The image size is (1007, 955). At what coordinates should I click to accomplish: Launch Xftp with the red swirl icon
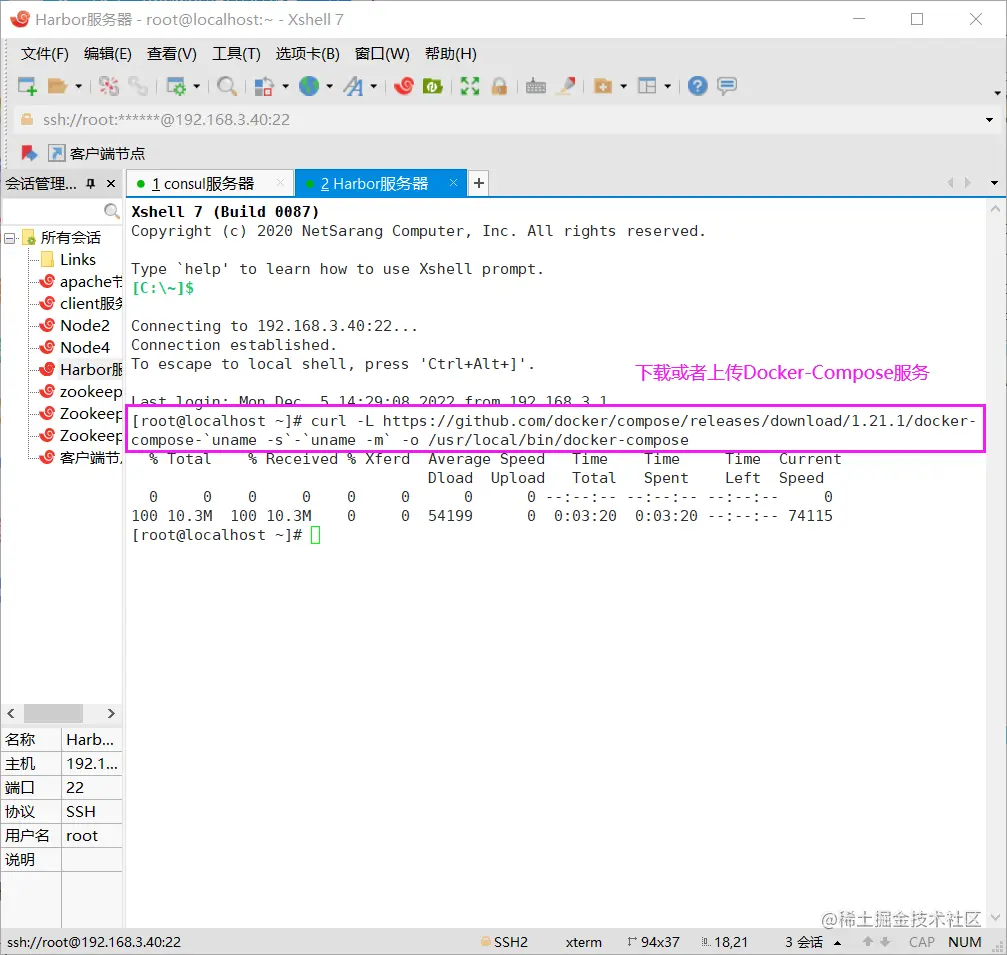pos(404,85)
